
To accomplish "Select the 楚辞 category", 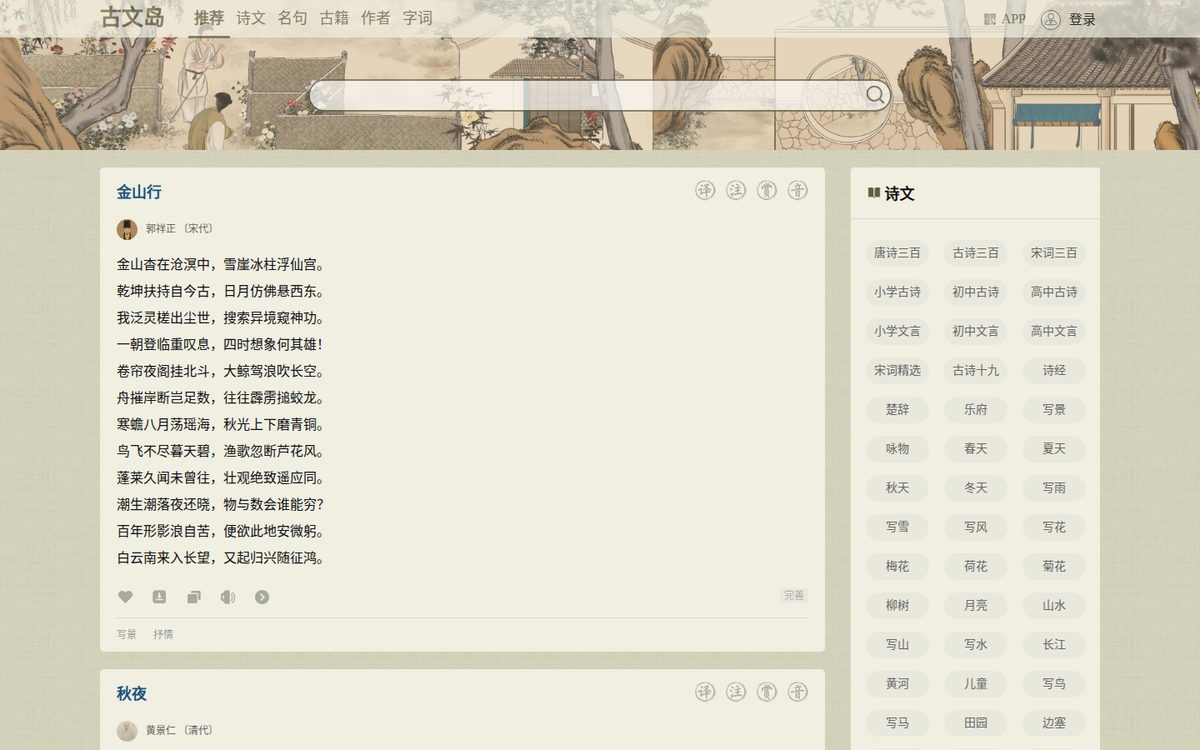I will pos(897,409).
